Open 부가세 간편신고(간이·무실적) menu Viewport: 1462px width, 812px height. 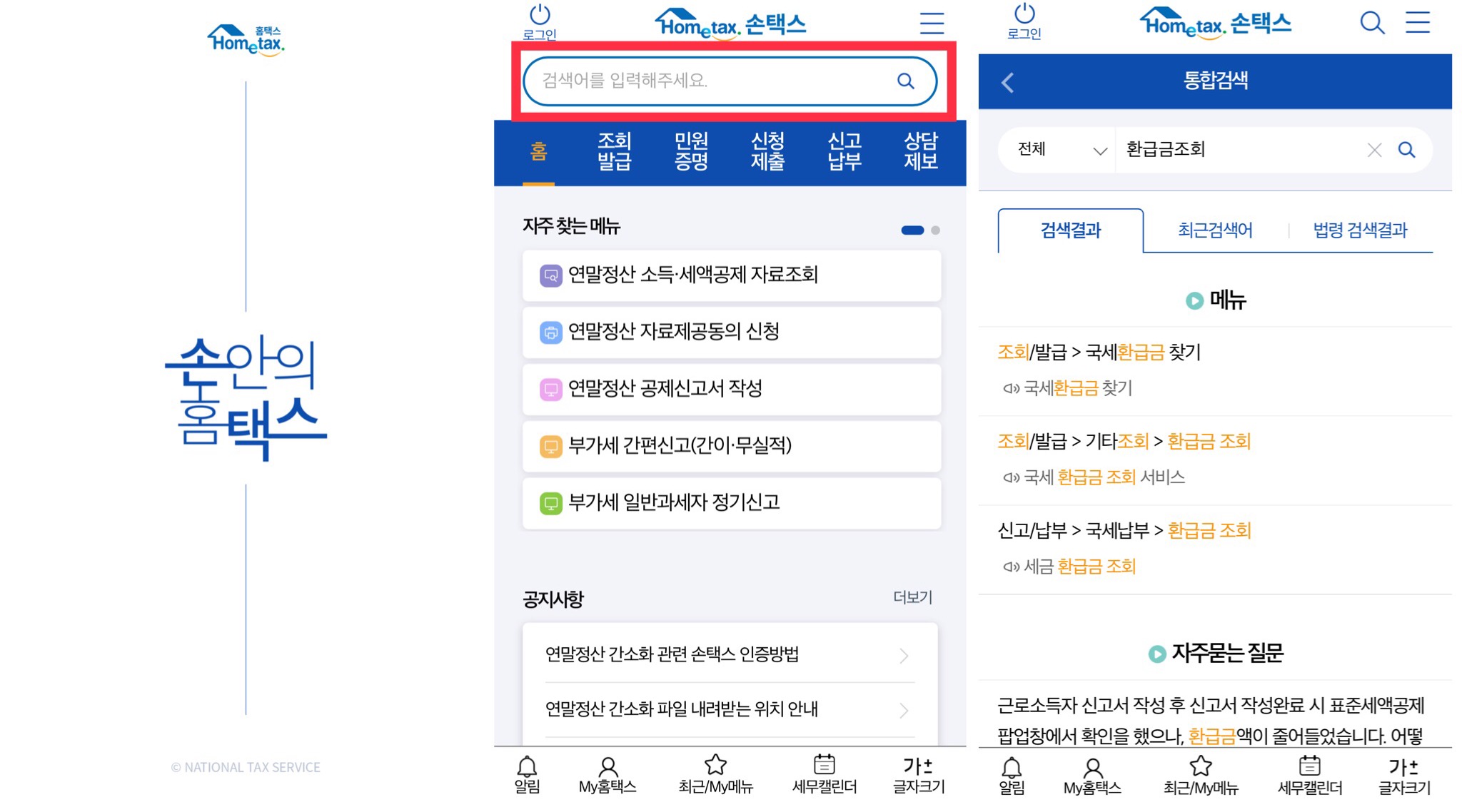(731, 447)
